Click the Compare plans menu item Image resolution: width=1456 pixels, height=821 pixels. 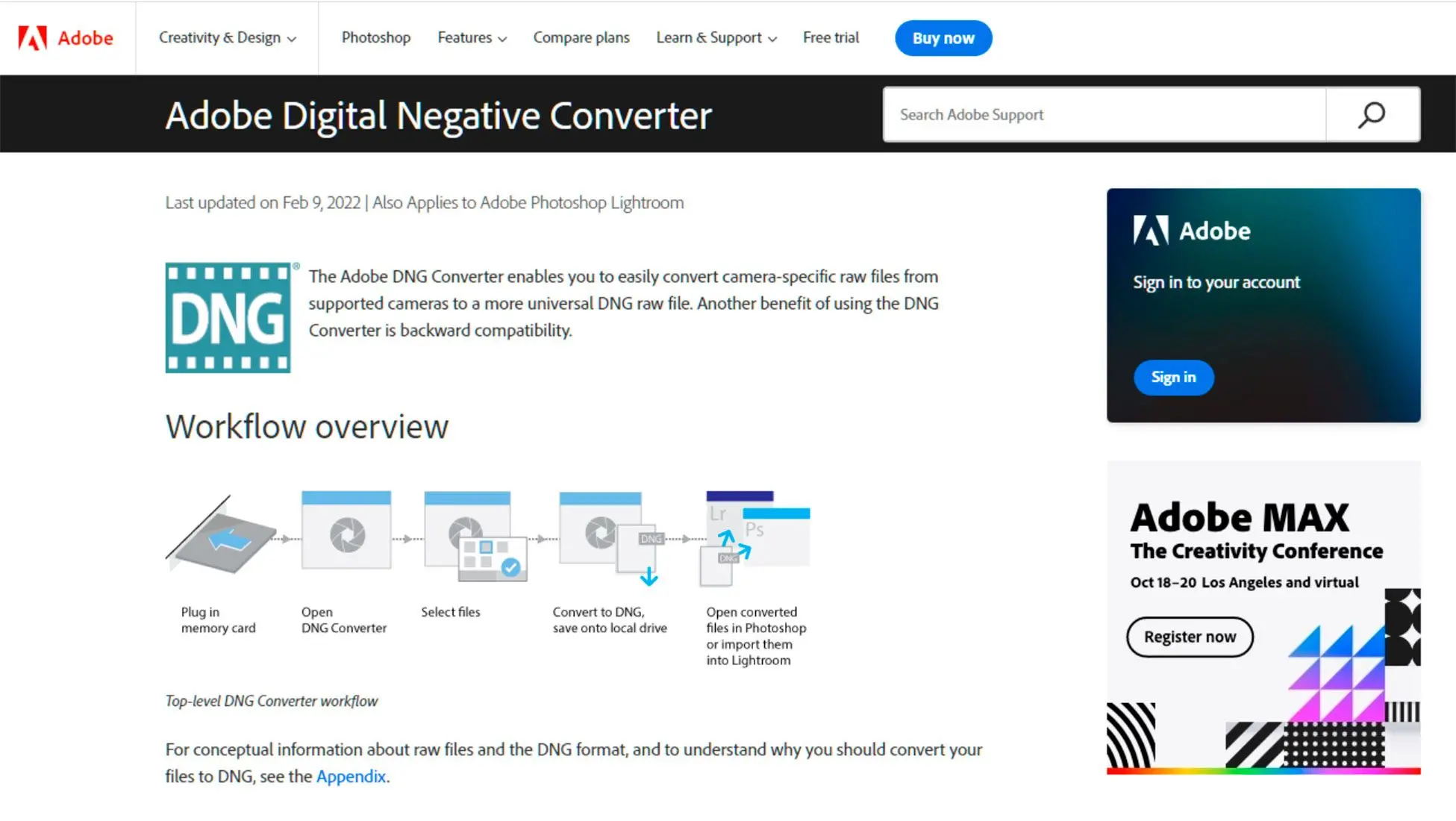tap(581, 38)
